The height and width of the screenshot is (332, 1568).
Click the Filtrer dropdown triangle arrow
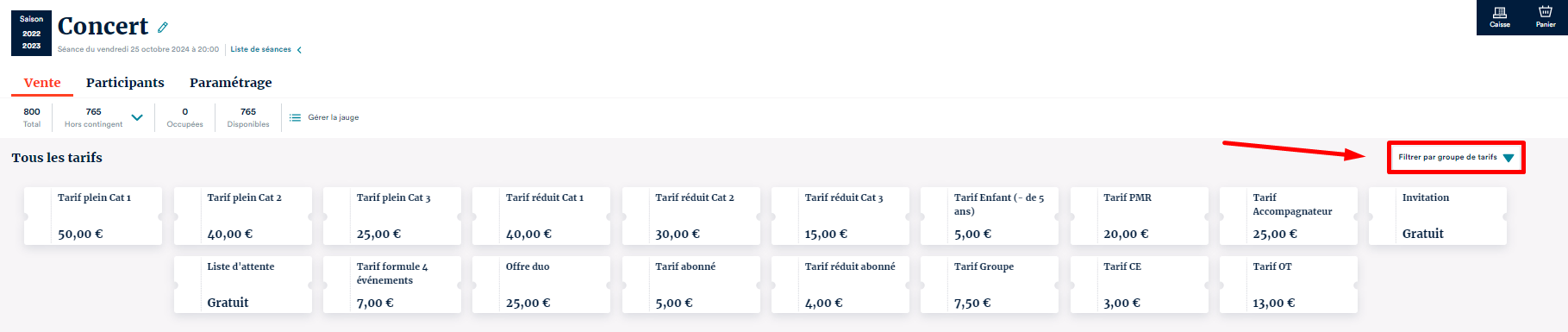(x=1509, y=158)
